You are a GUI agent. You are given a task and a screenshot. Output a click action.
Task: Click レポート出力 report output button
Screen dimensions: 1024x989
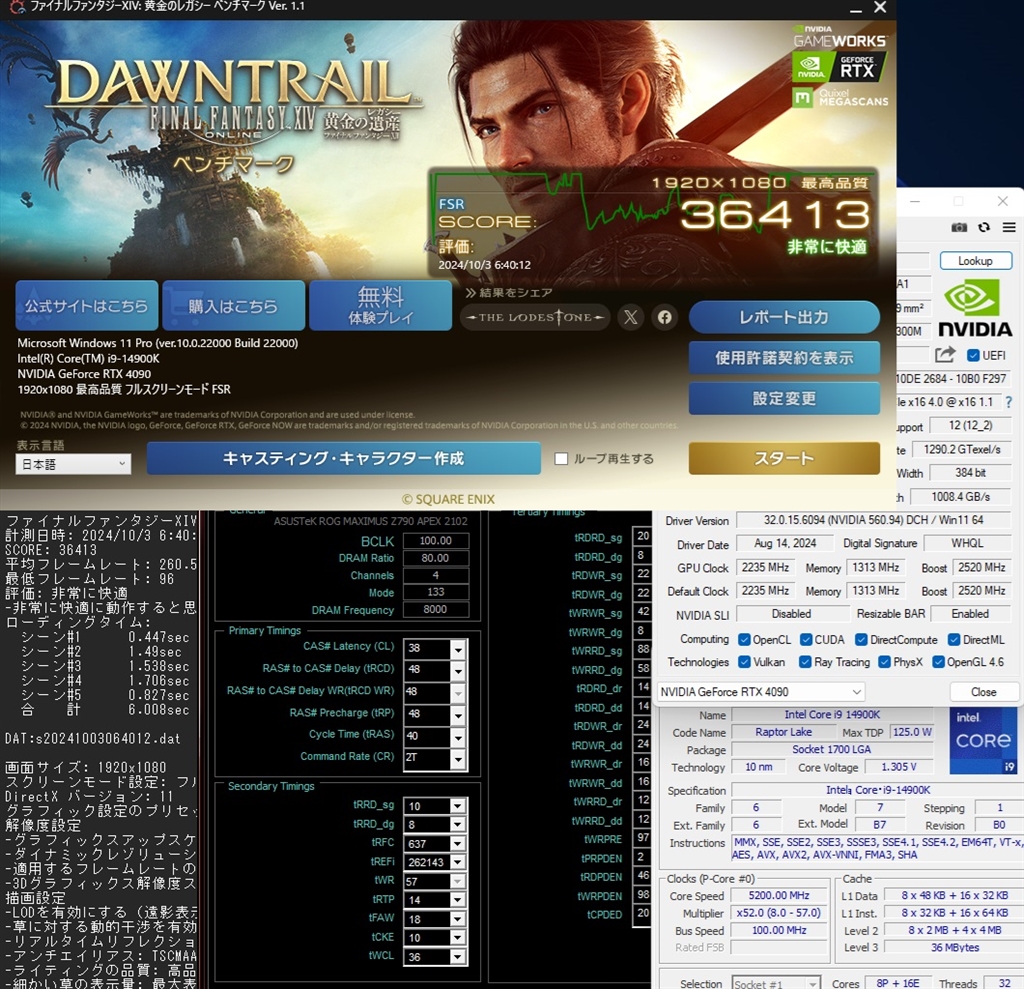coord(783,317)
